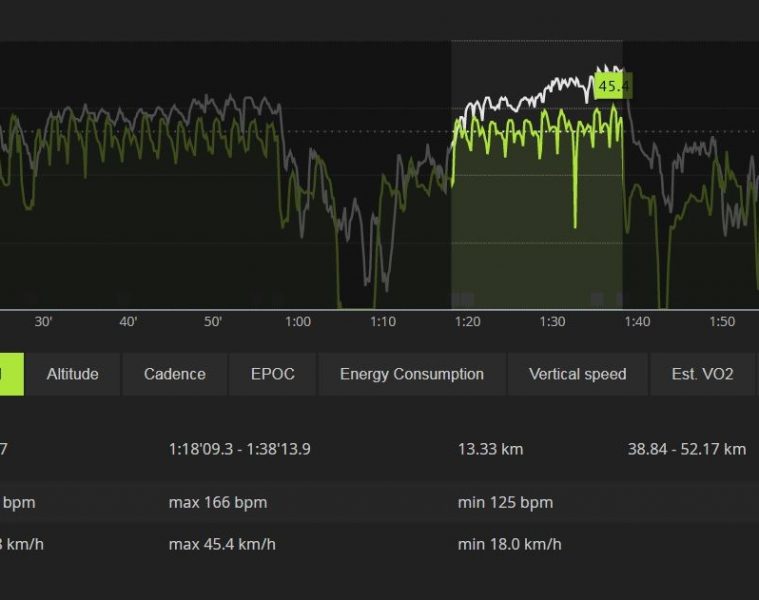Click the max 45.4 km/h statistic
This screenshot has height=600, width=759.
pyautogui.click(x=222, y=544)
